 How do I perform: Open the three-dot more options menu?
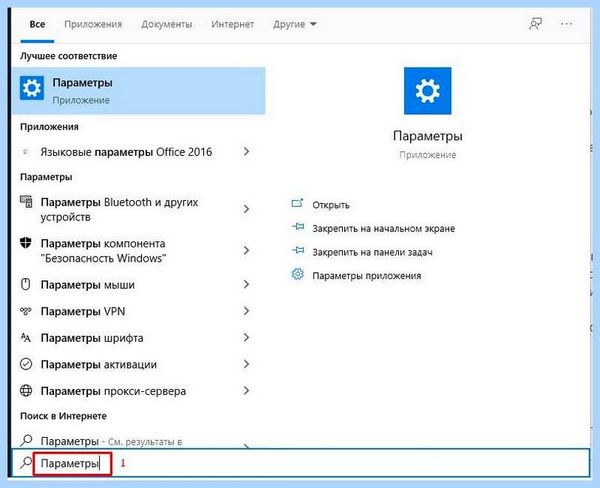[x=566, y=24]
